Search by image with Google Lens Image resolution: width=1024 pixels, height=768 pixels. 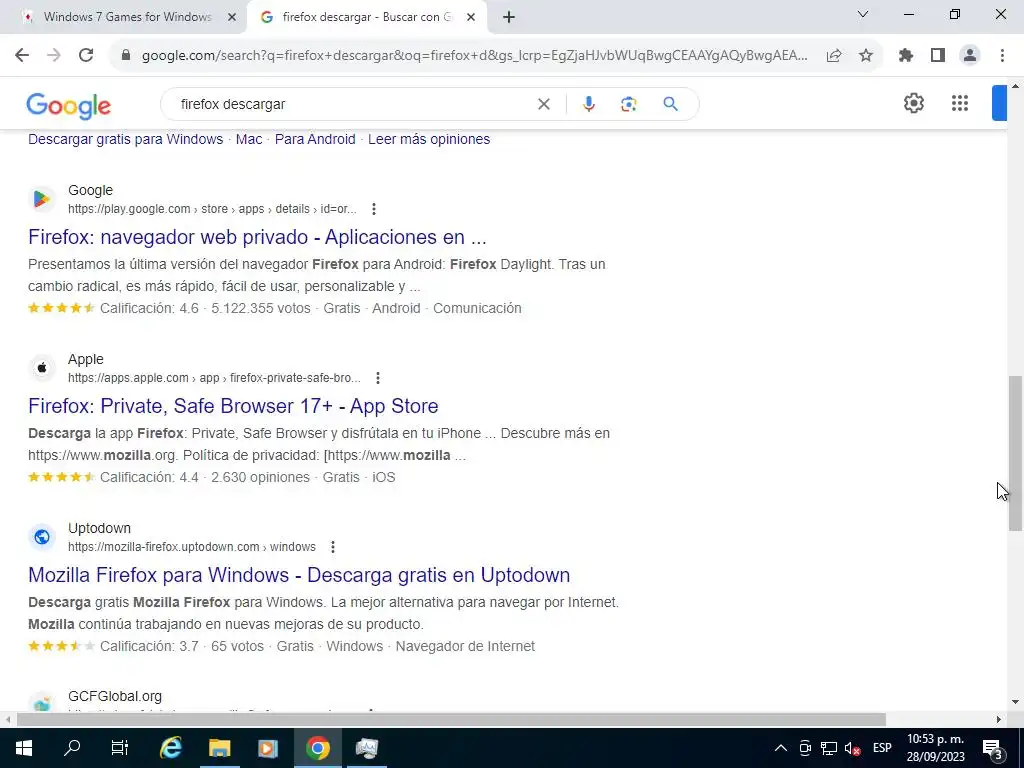[628, 104]
